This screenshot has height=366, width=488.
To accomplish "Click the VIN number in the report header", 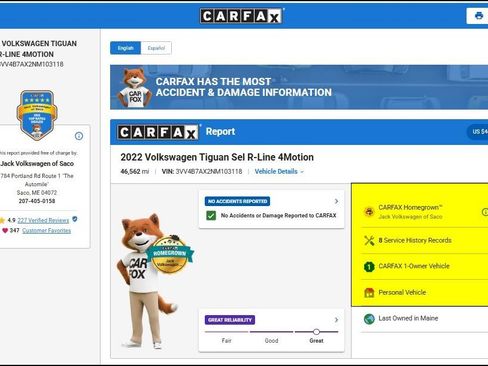I will click(x=209, y=171).
